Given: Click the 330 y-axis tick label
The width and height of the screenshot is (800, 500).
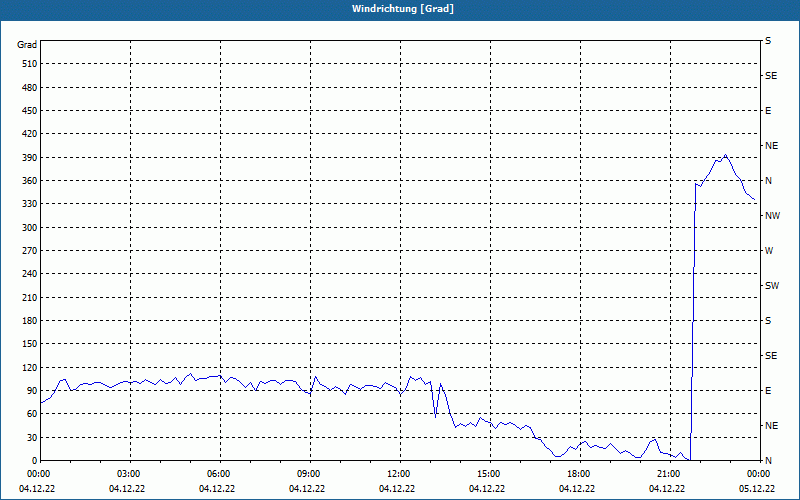Looking at the screenshot, I should pyautogui.click(x=30, y=204).
